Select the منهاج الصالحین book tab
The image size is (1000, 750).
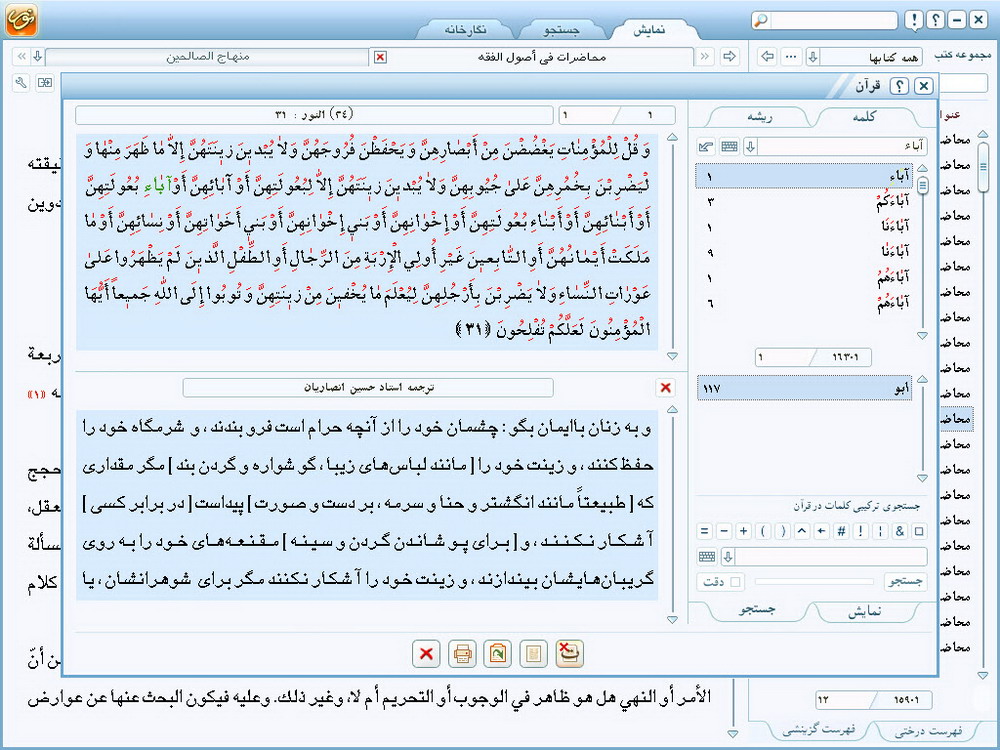click(207, 57)
